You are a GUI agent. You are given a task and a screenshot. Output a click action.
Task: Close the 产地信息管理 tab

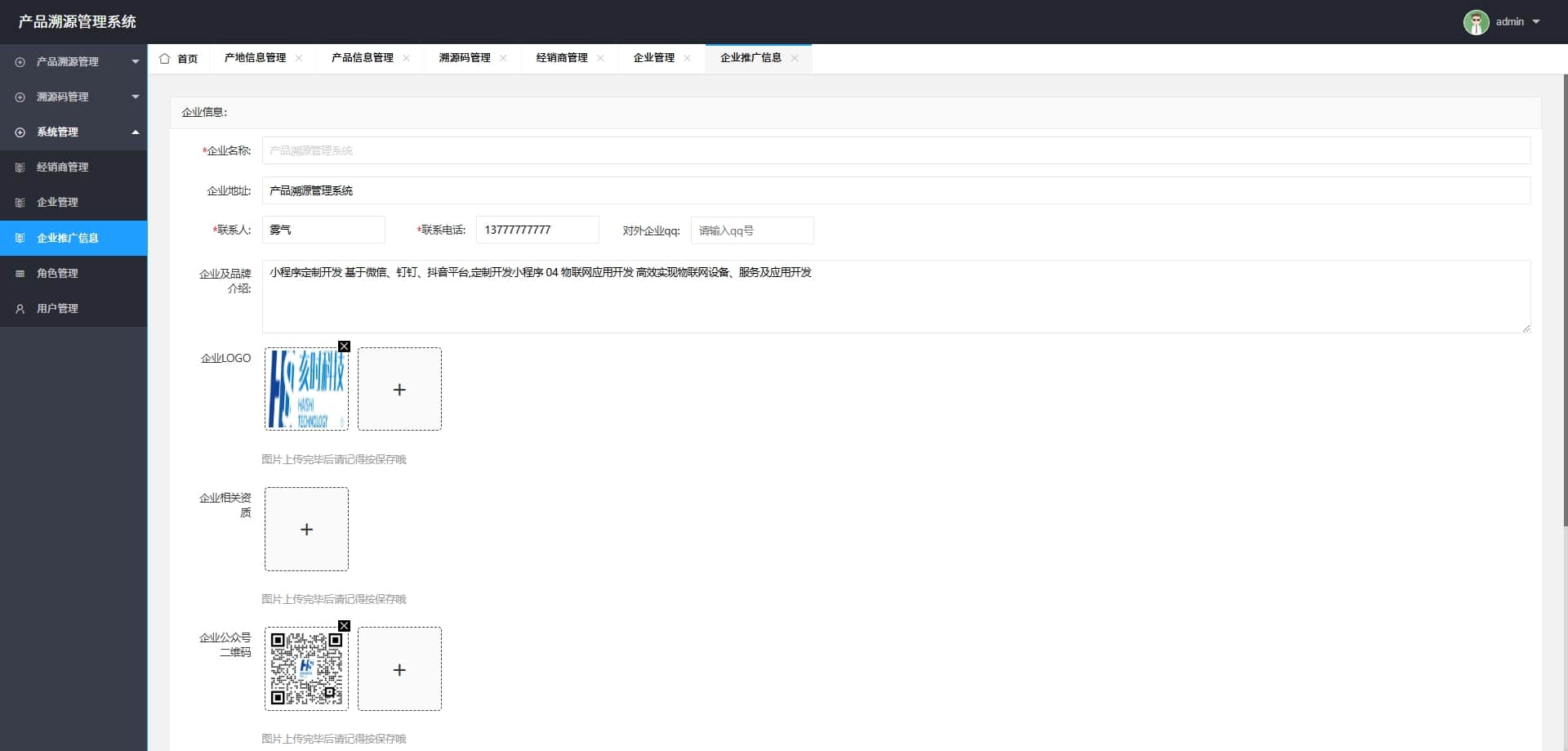pos(299,58)
